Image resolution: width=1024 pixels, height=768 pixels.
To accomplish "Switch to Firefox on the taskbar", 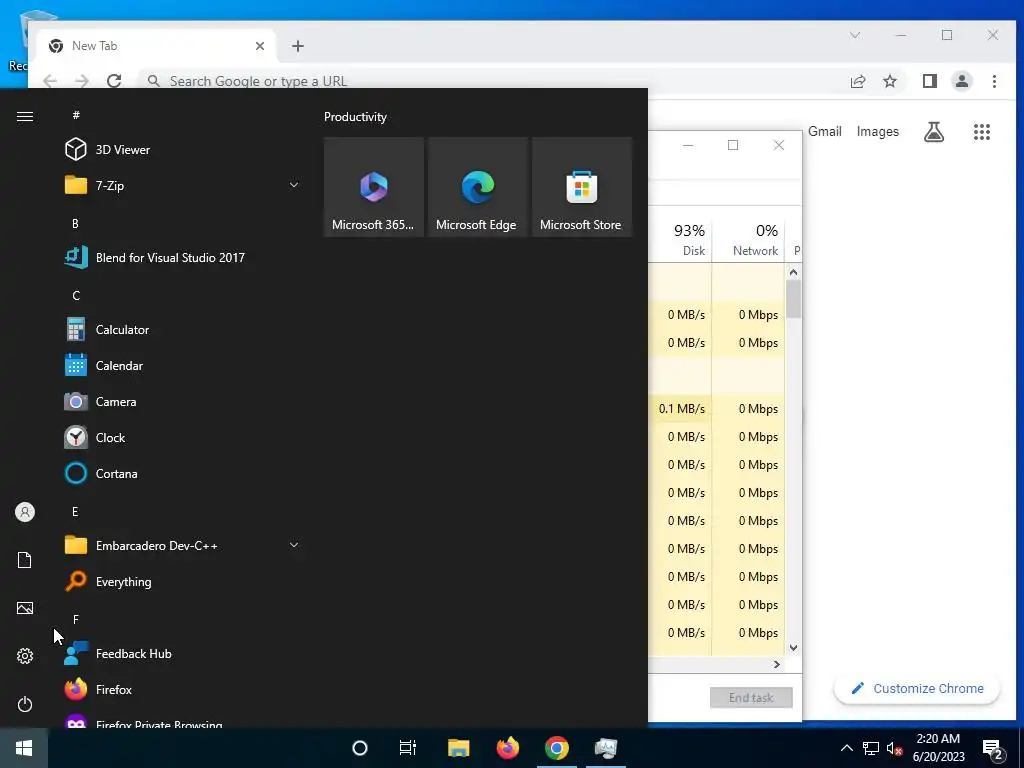I will pyautogui.click(x=507, y=748).
